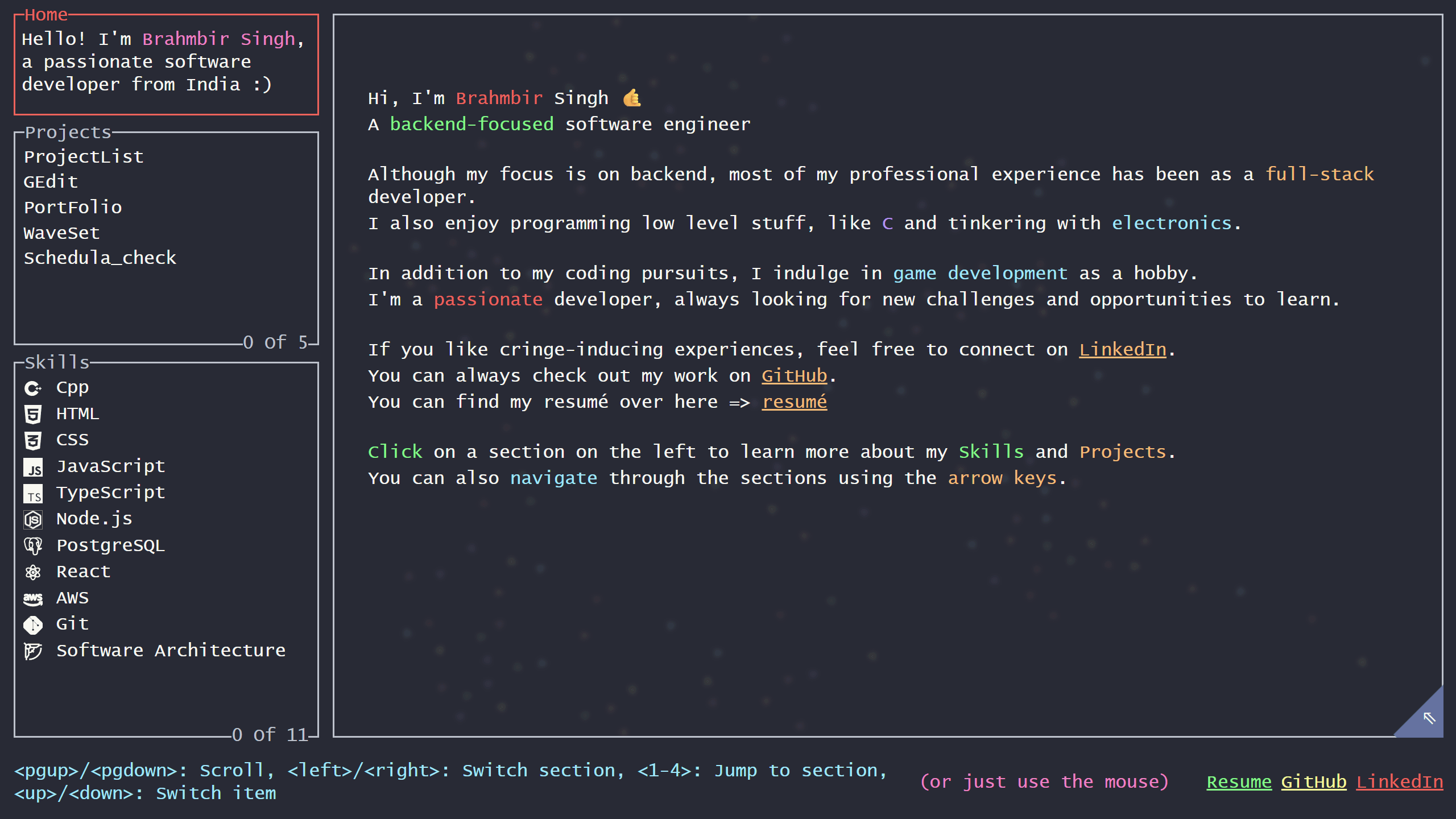Follow the LinkedIn link in the intro text
This screenshot has height=819, width=1456.
(x=1122, y=350)
